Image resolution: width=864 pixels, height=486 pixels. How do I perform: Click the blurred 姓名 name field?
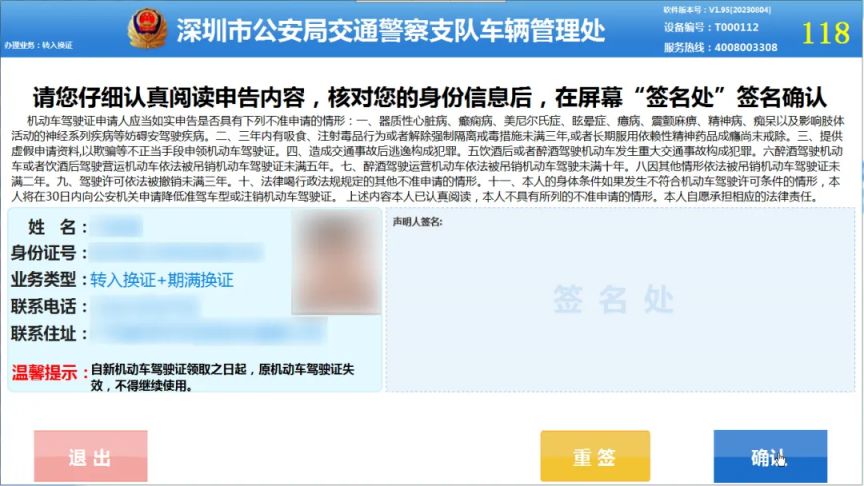point(116,226)
